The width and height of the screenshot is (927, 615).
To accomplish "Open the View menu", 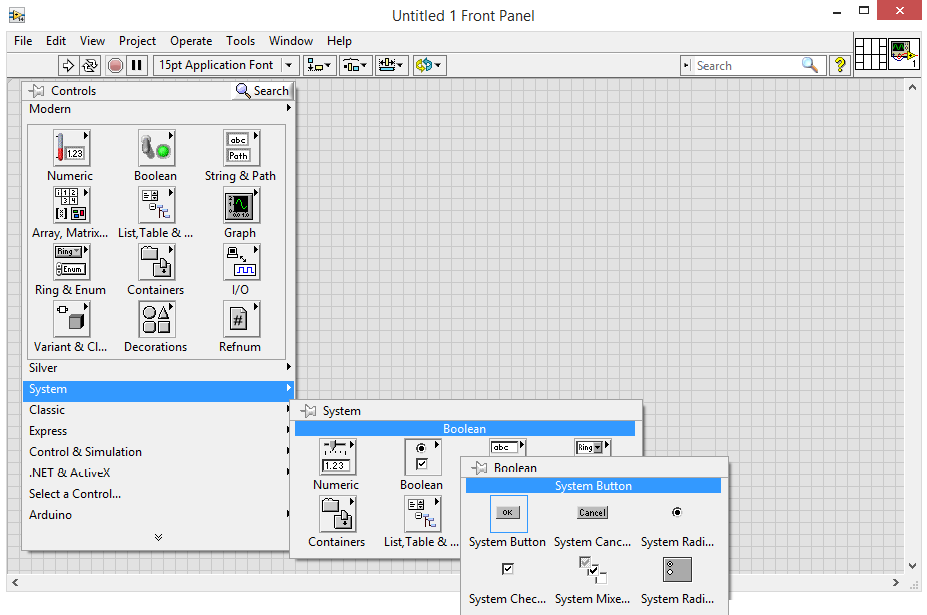I will pyautogui.click(x=92, y=41).
